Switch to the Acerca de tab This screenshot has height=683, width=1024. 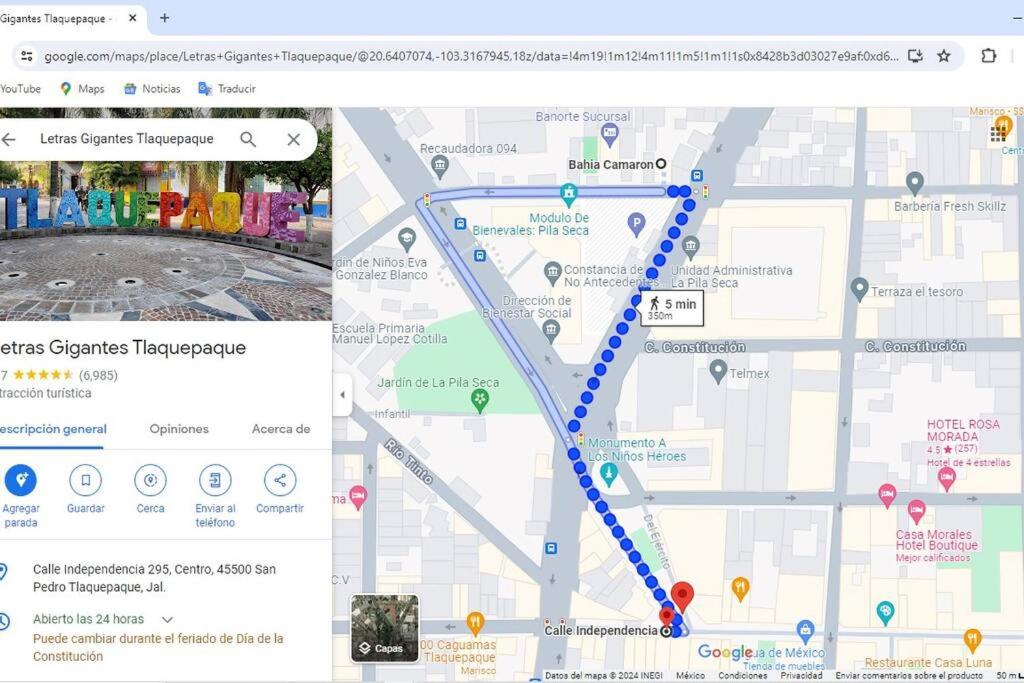281,429
